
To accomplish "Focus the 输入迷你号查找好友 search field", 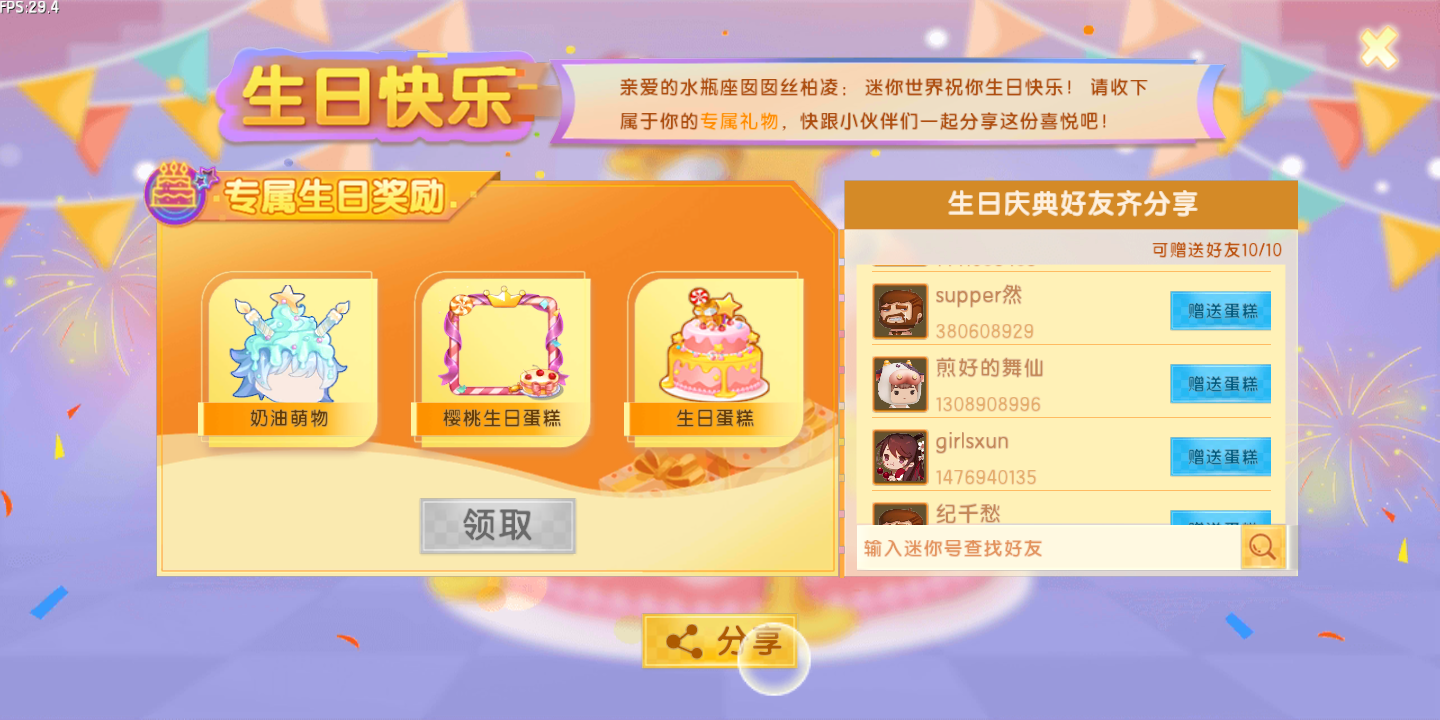I will 1048,548.
